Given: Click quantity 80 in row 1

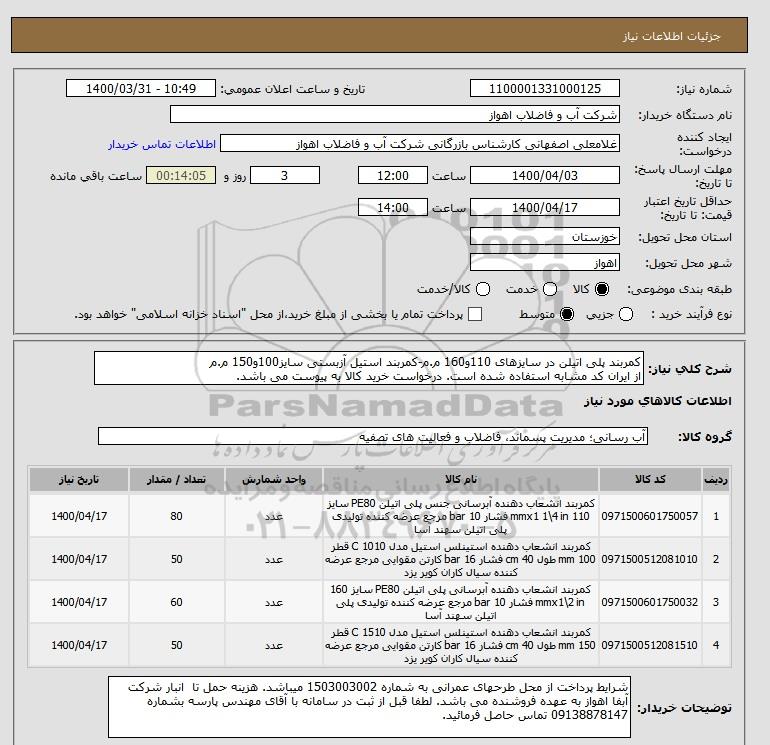Looking at the screenshot, I should click(x=177, y=516).
